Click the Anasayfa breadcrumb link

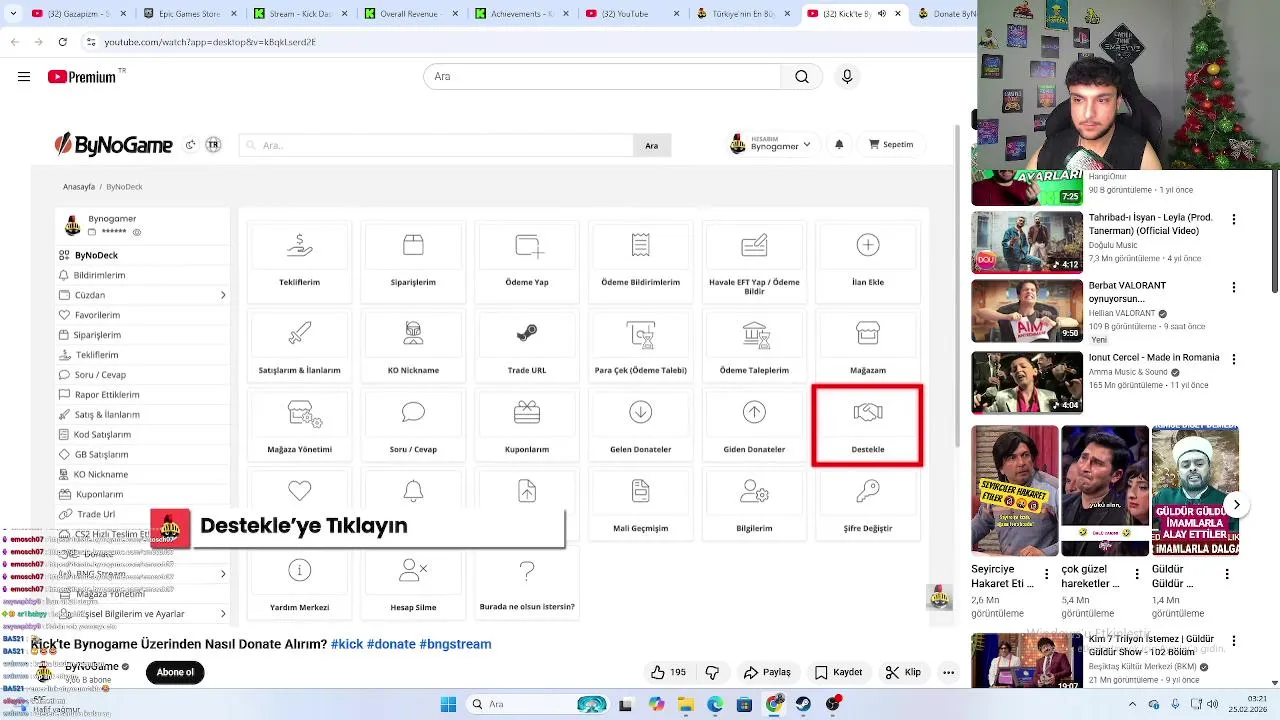click(79, 187)
